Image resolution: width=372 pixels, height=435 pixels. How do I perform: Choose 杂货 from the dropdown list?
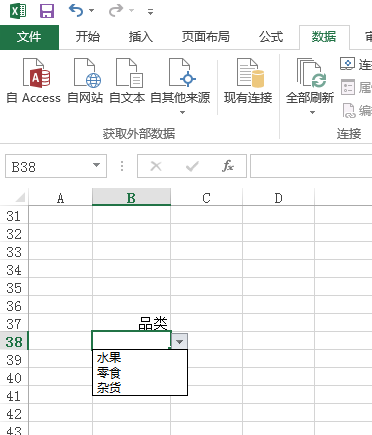pyautogui.click(x=140, y=388)
